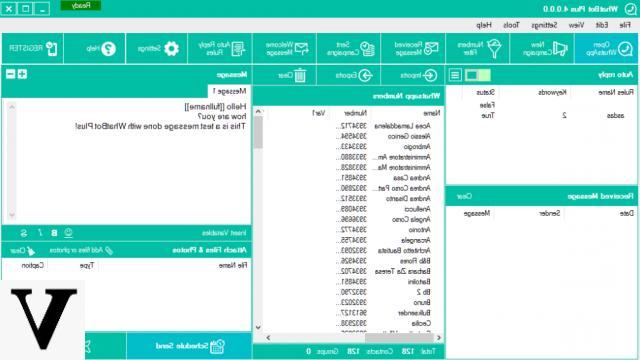Open WhatsApp from the main toolbar
This screenshot has width=640, height=360.
point(606,49)
